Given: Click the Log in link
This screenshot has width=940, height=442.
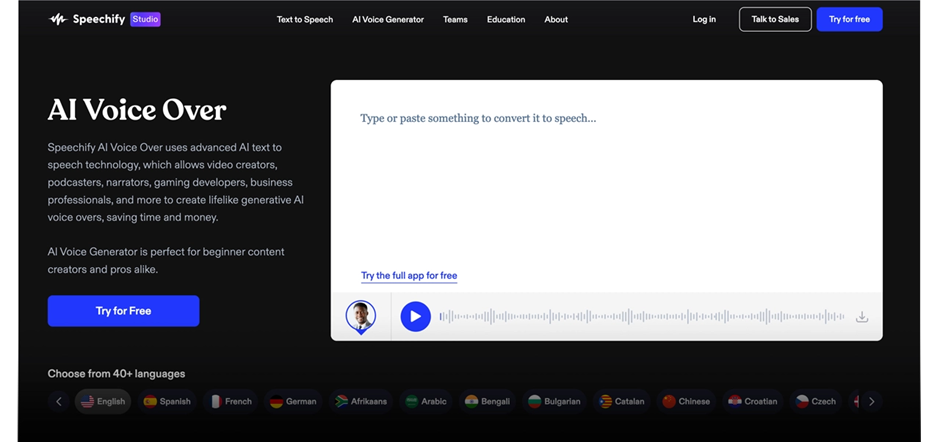Looking at the screenshot, I should click(x=704, y=19).
